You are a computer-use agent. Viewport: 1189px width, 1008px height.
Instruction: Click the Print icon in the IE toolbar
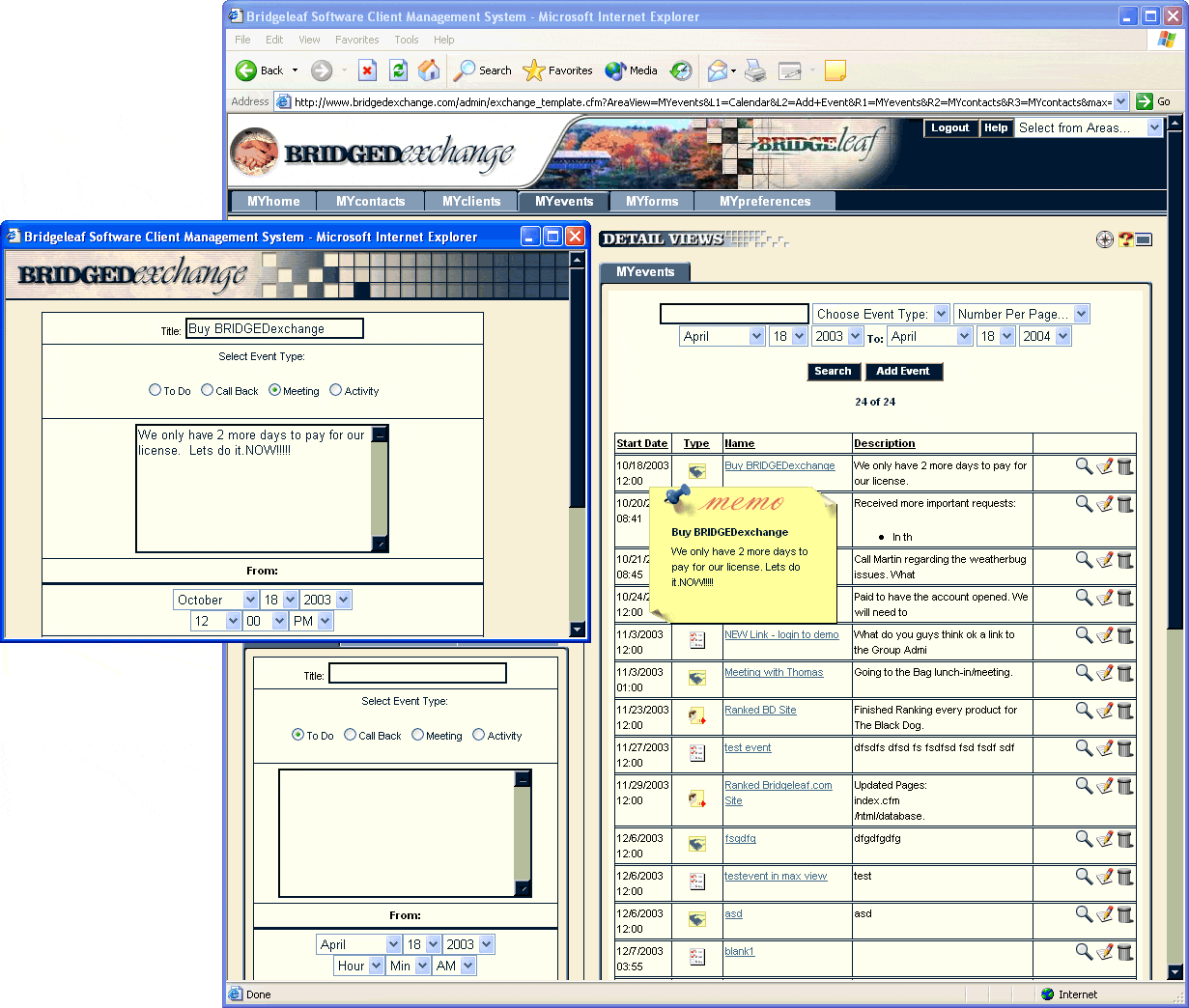point(755,70)
